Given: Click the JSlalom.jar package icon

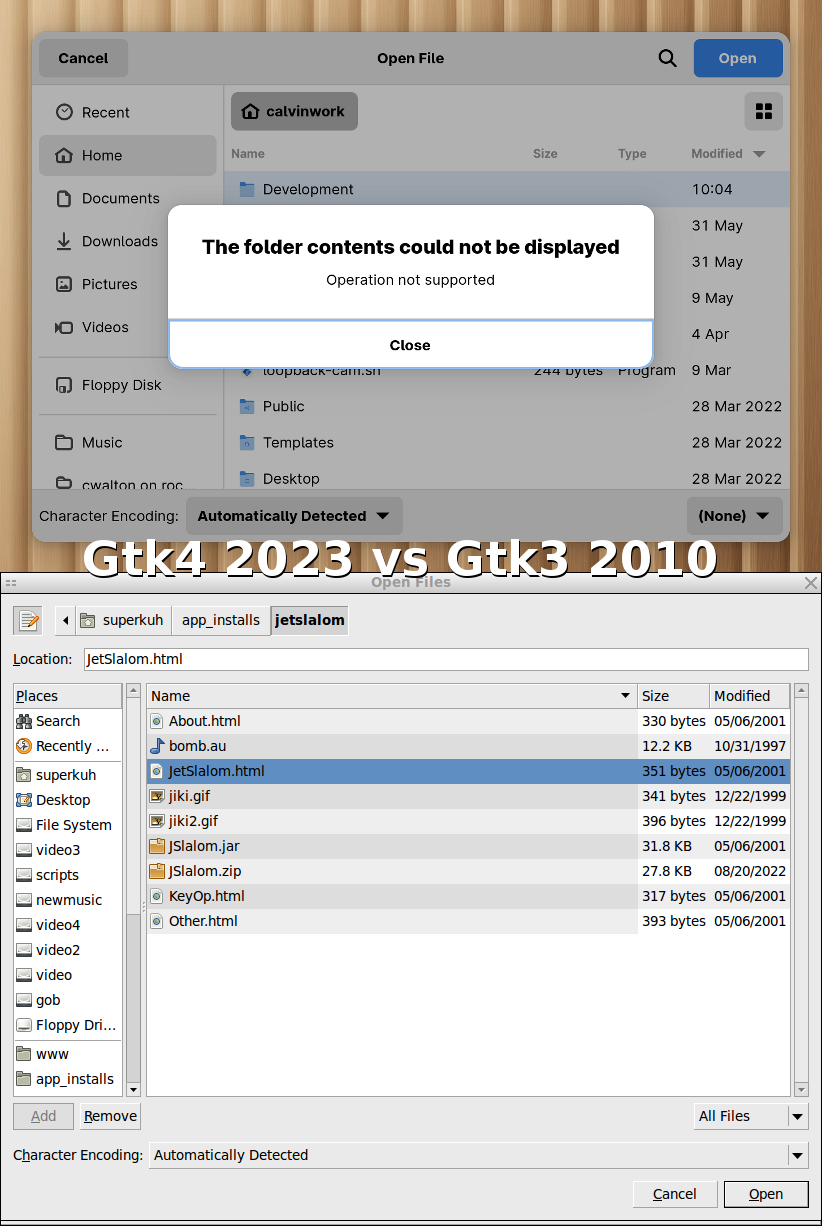Looking at the screenshot, I should [x=157, y=846].
